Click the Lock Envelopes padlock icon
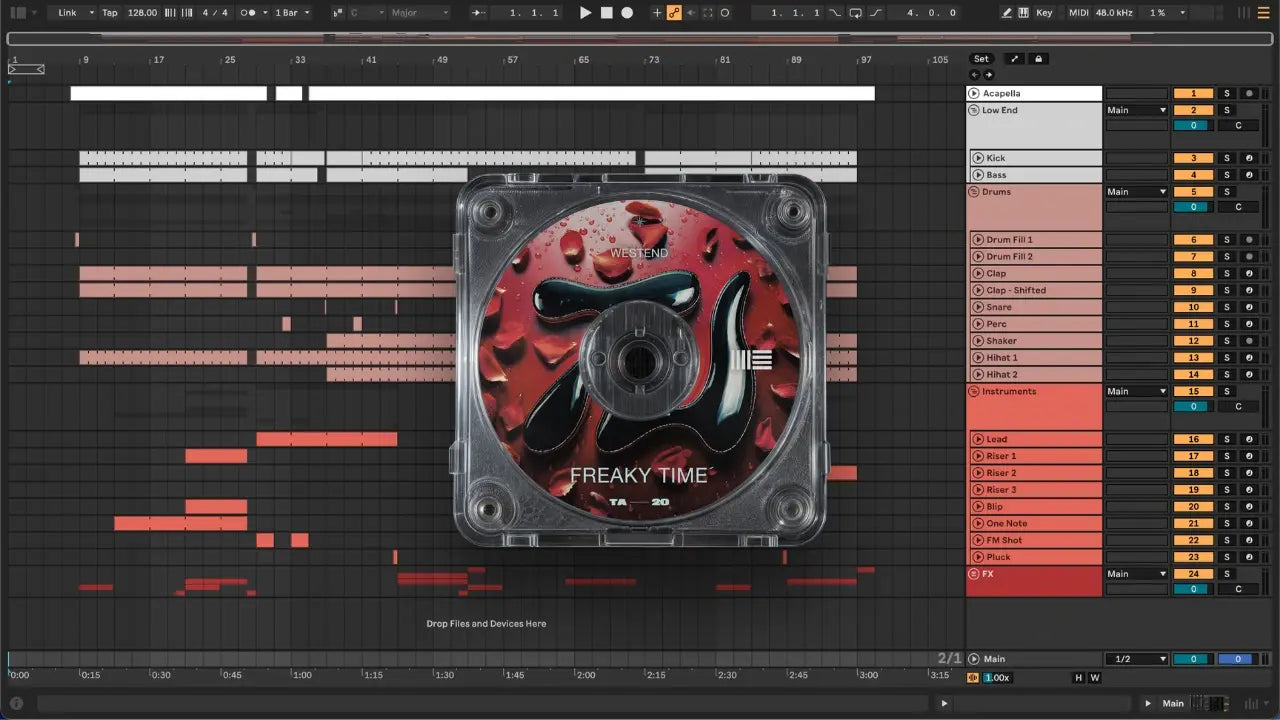Screen dimensions: 1280x720 (x=1039, y=59)
